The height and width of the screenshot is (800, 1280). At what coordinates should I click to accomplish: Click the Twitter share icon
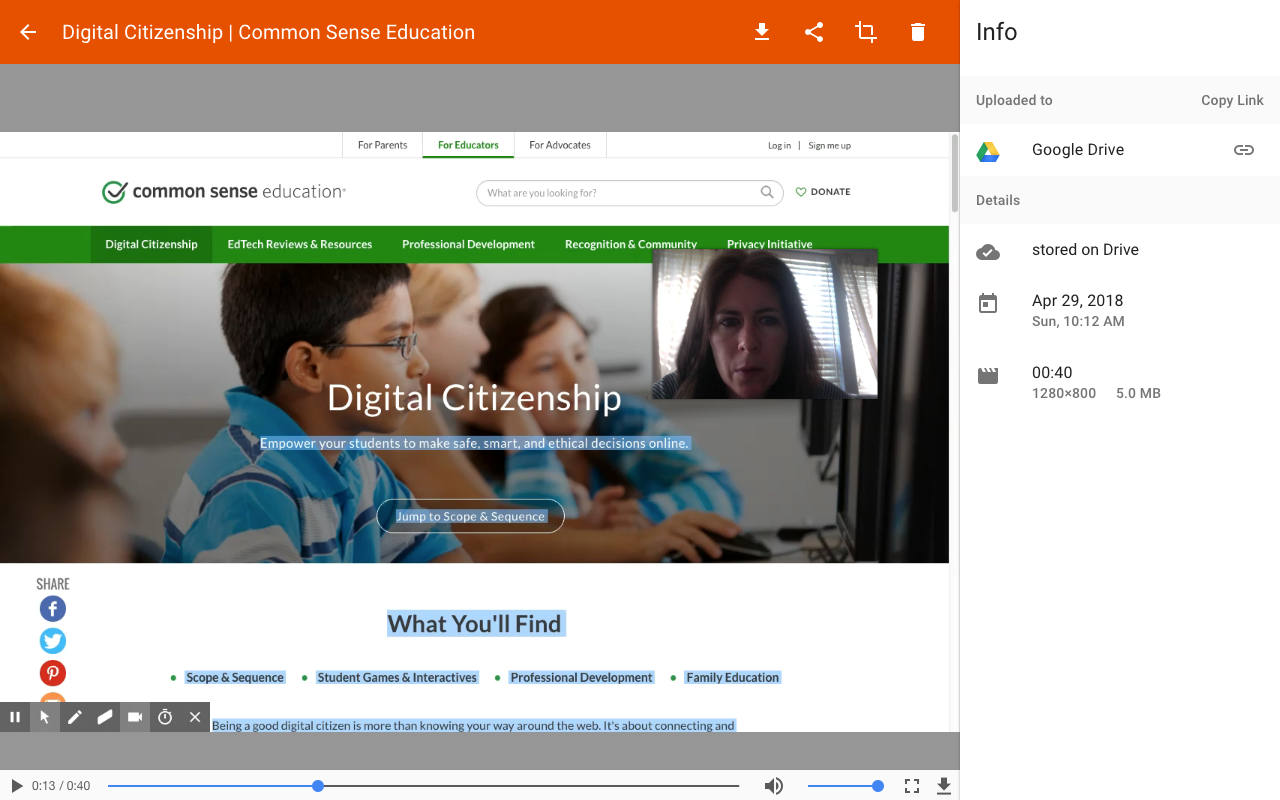click(x=53, y=641)
